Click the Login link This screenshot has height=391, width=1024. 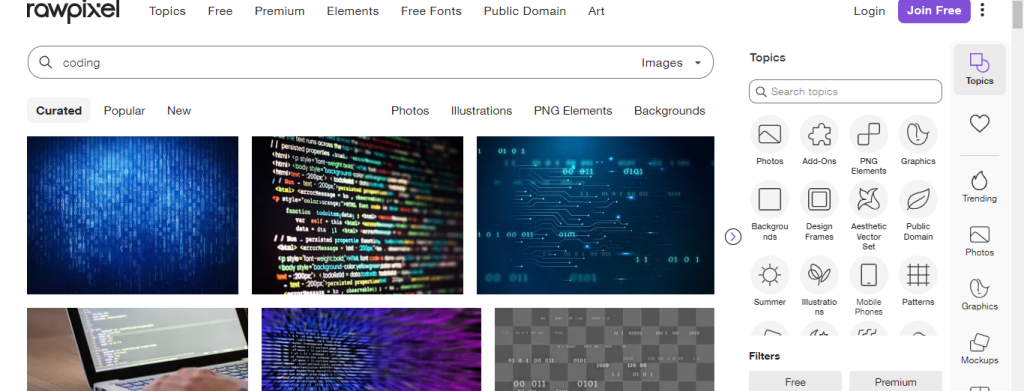[869, 11]
